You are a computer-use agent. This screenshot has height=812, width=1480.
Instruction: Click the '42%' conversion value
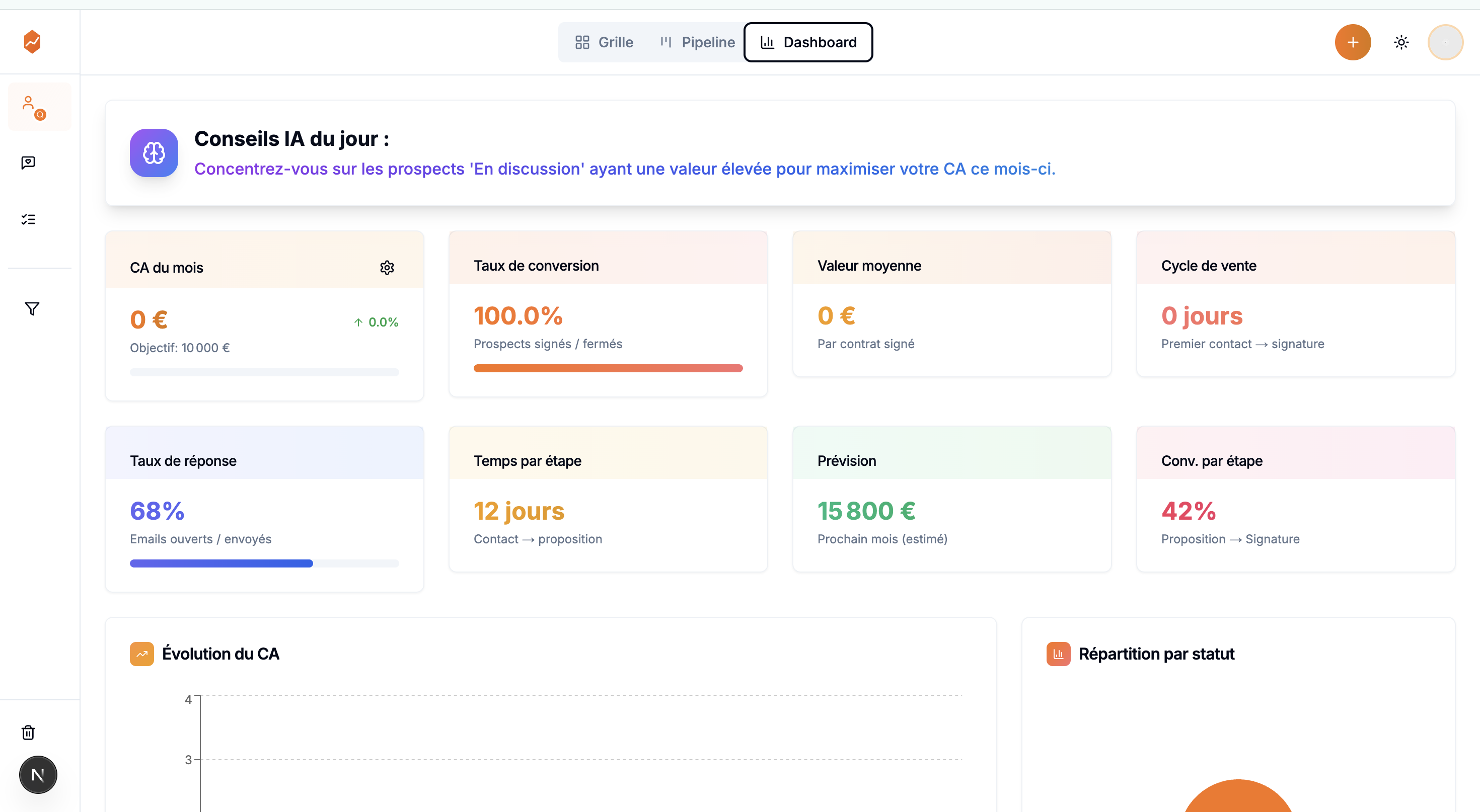click(1188, 511)
